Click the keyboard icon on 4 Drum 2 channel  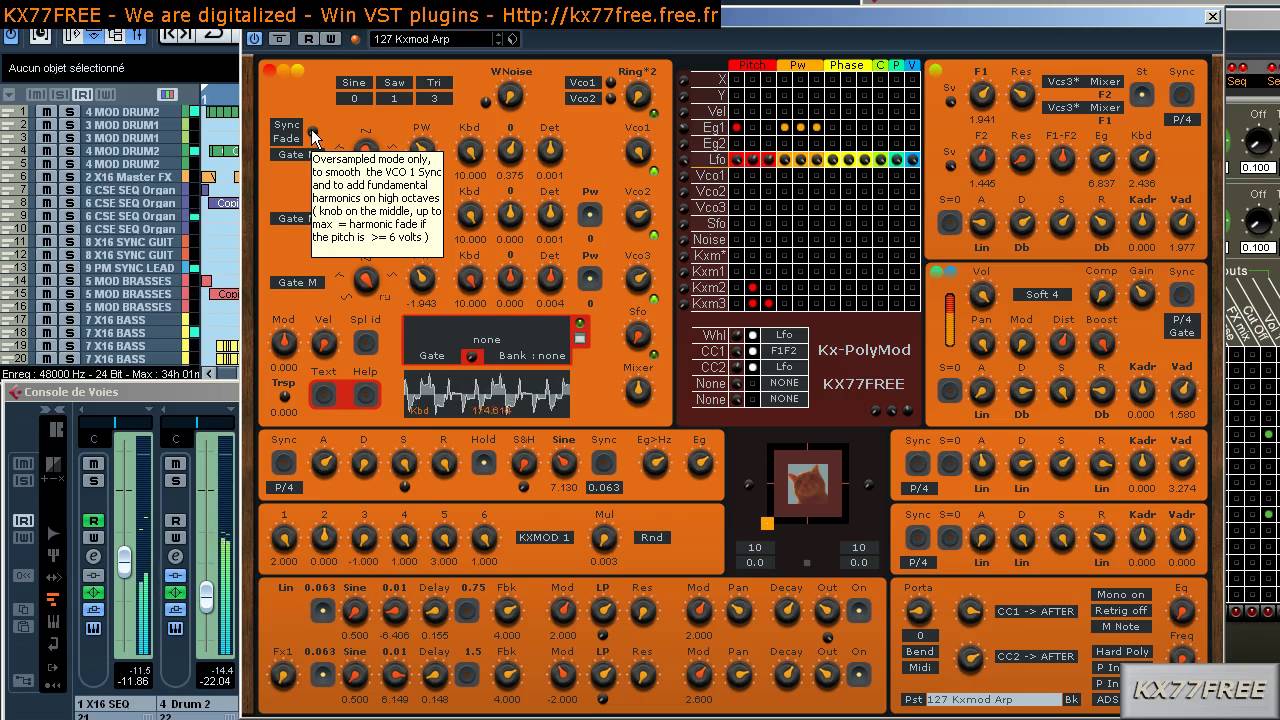click(175, 628)
